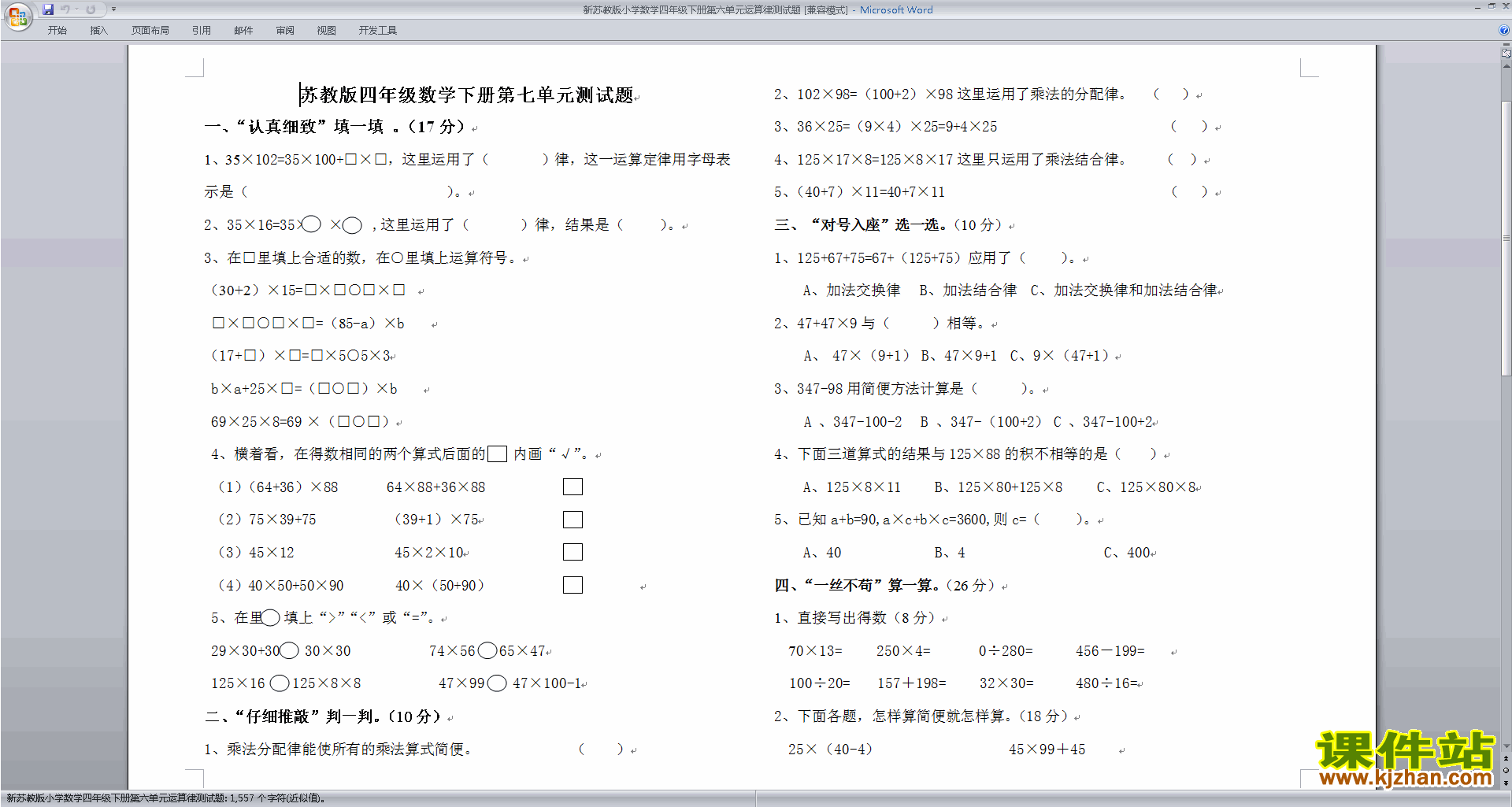1512x807 pixels.
Task: Click option A、加法交换律
Action: point(851,291)
